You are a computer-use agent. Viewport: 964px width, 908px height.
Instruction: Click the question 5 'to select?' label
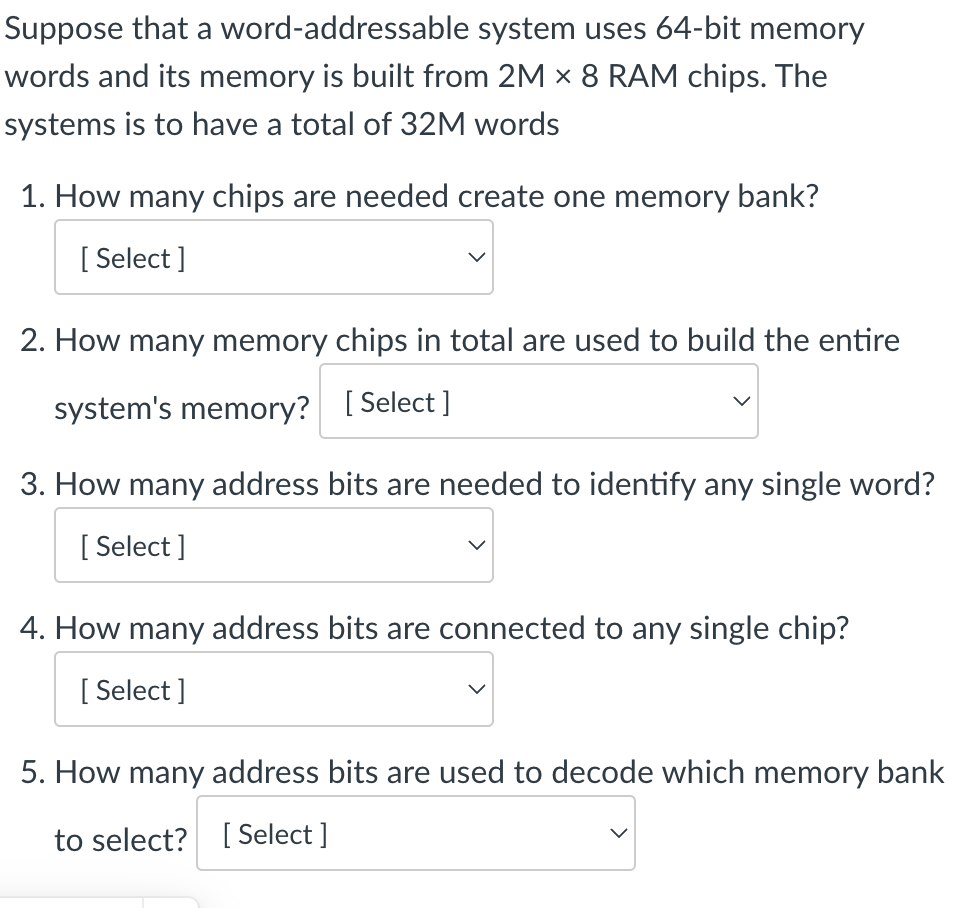click(x=120, y=840)
